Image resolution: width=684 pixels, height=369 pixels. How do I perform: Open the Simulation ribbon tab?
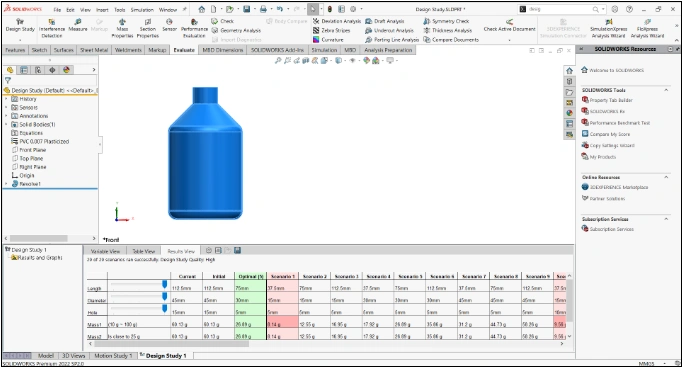pos(324,50)
